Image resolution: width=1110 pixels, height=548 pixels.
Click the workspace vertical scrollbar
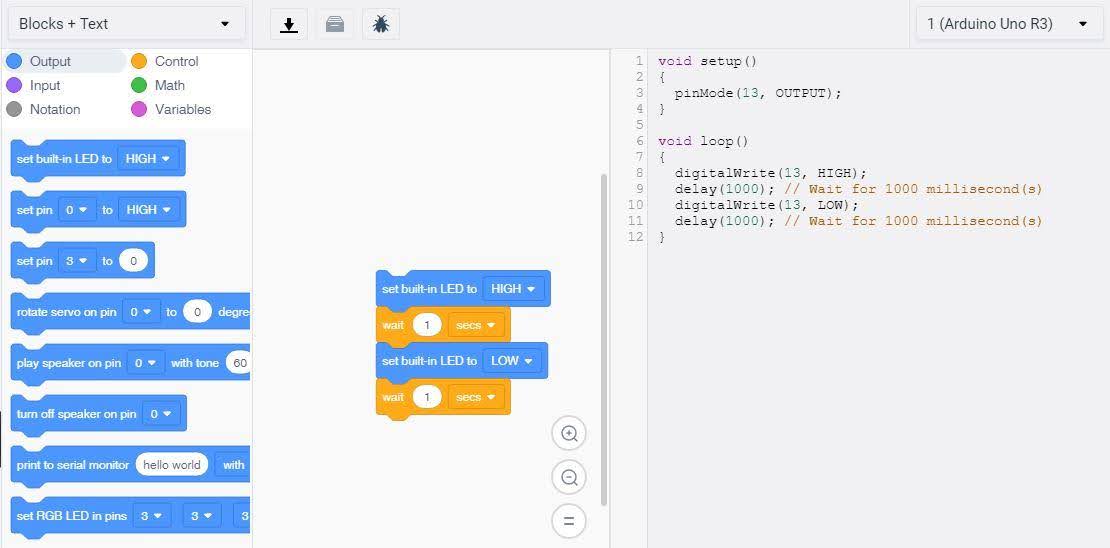click(604, 340)
